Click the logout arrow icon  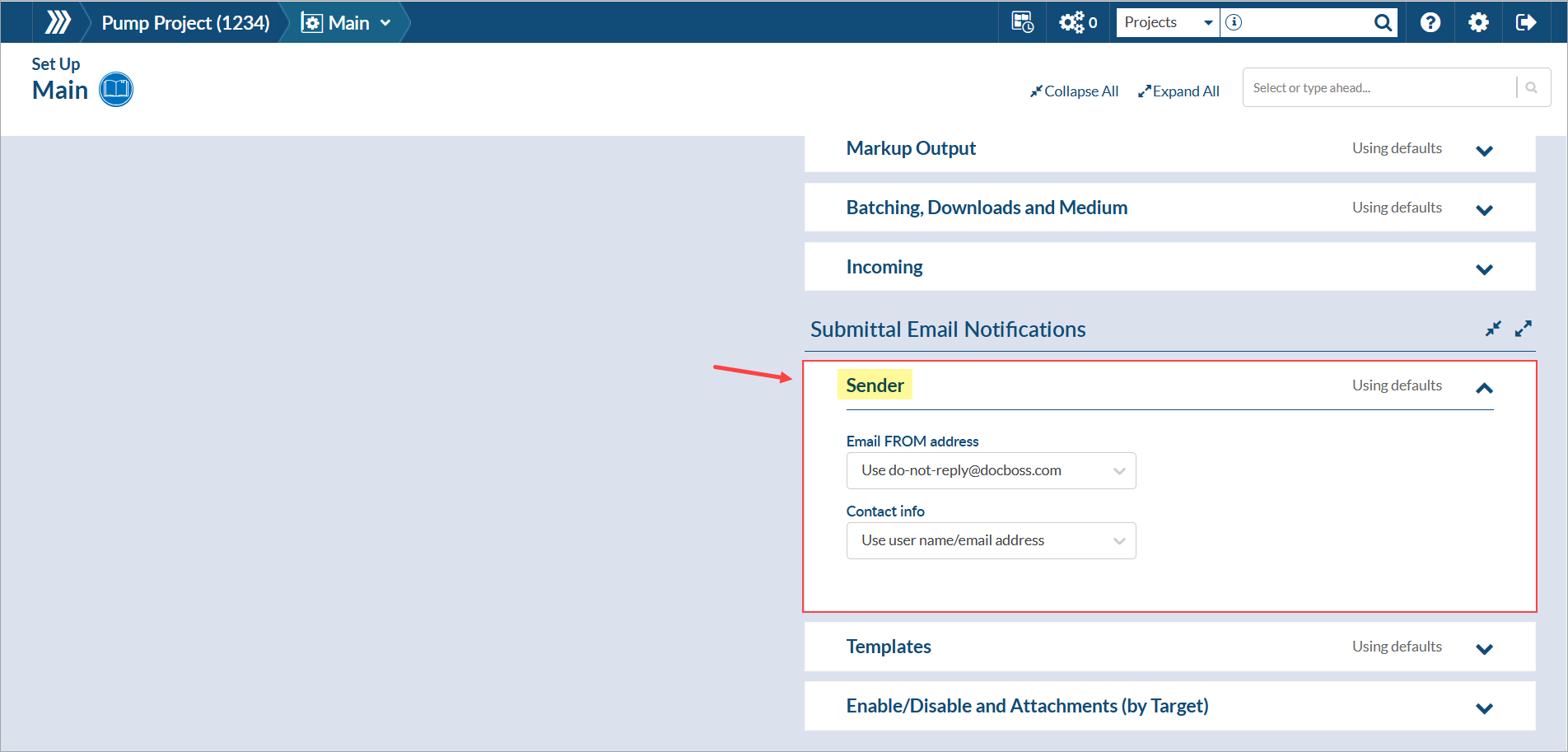(1526, 22)
